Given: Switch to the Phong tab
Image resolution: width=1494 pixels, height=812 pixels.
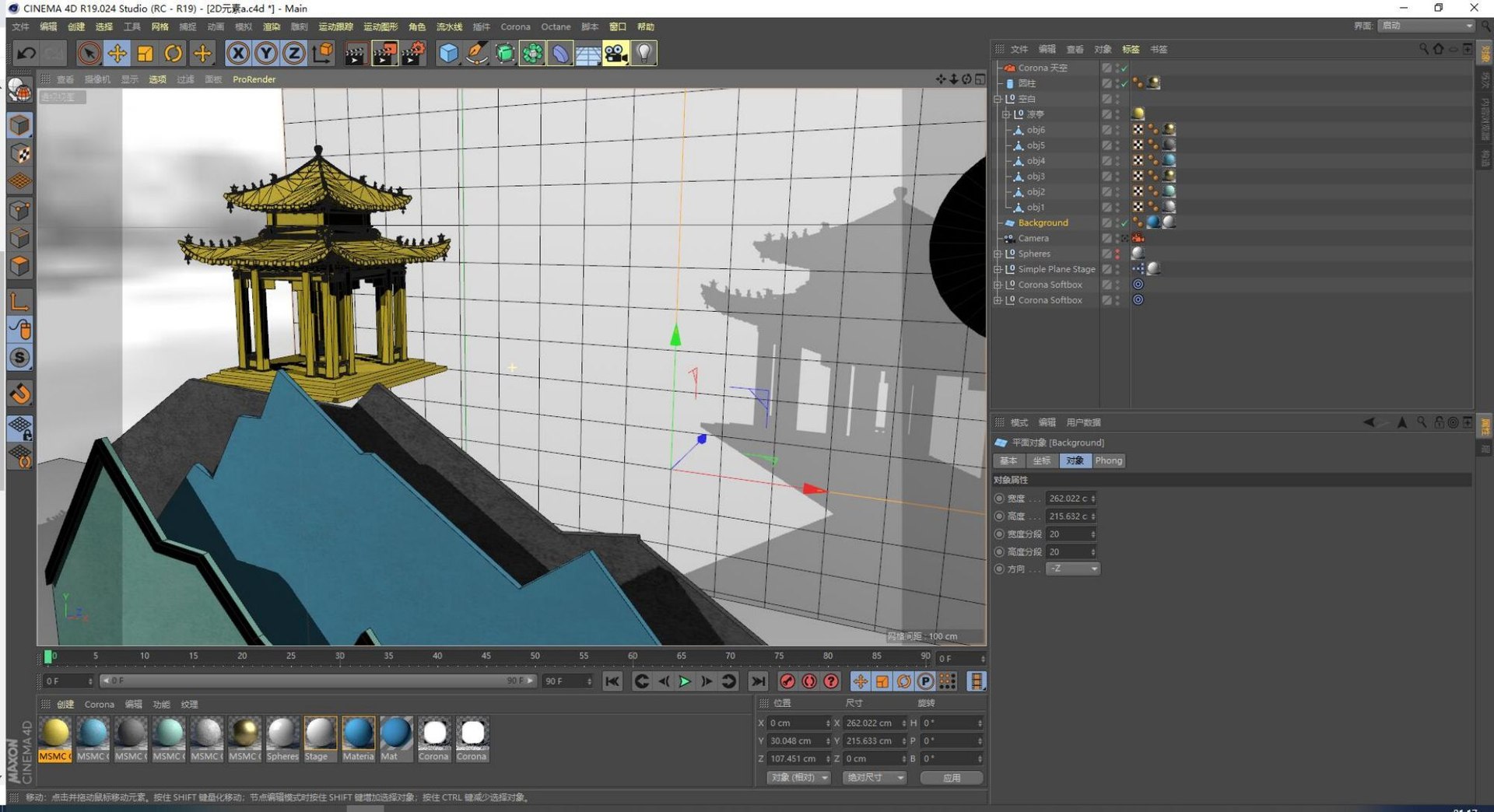Looking at the screenshot, I should coord(1108,460).
